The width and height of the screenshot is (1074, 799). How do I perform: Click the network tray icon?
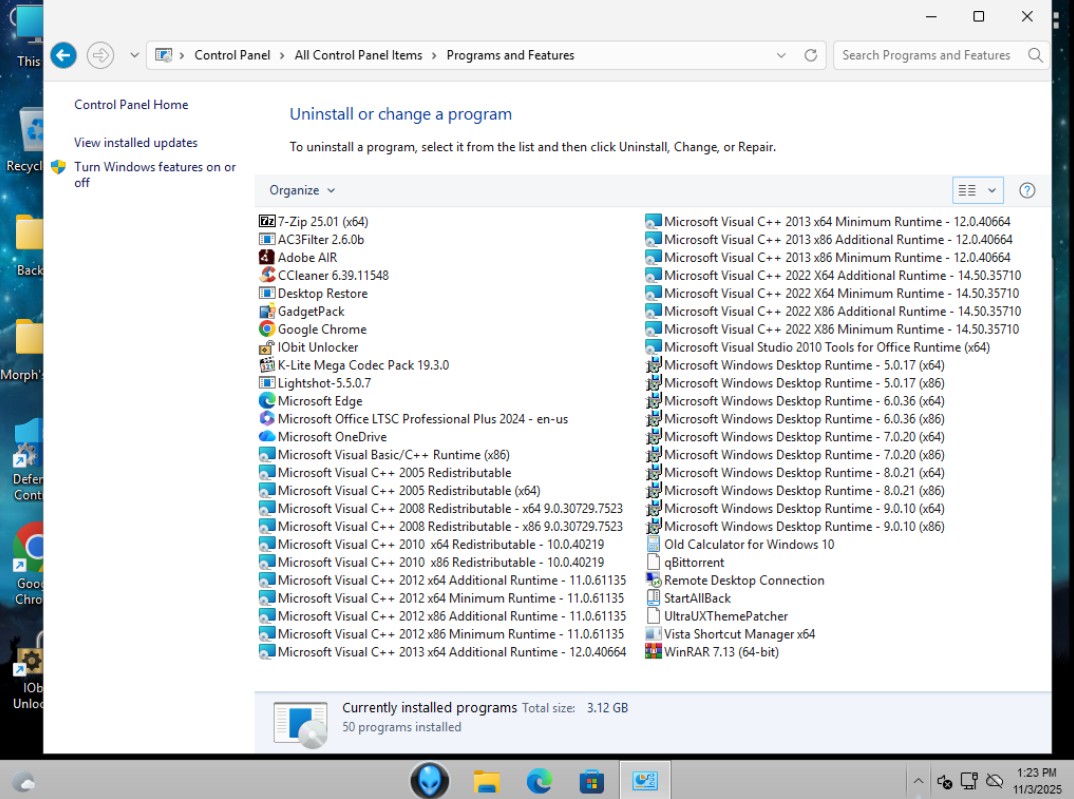tap(969, 781)
